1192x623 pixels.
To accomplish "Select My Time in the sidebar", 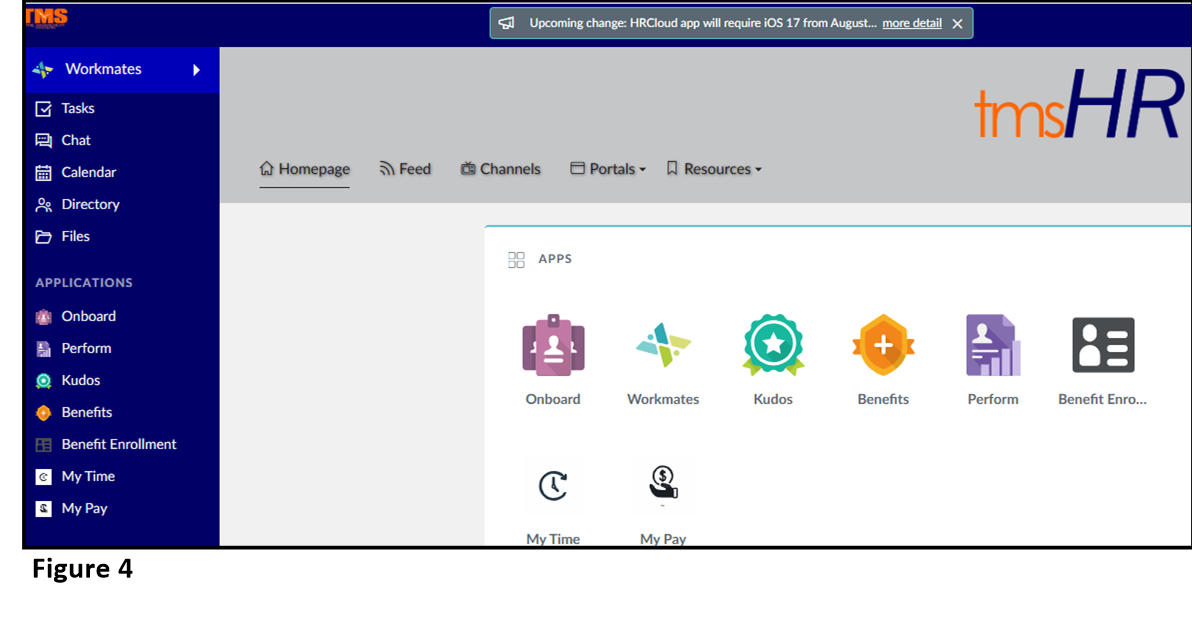I will tap(75, 476).
